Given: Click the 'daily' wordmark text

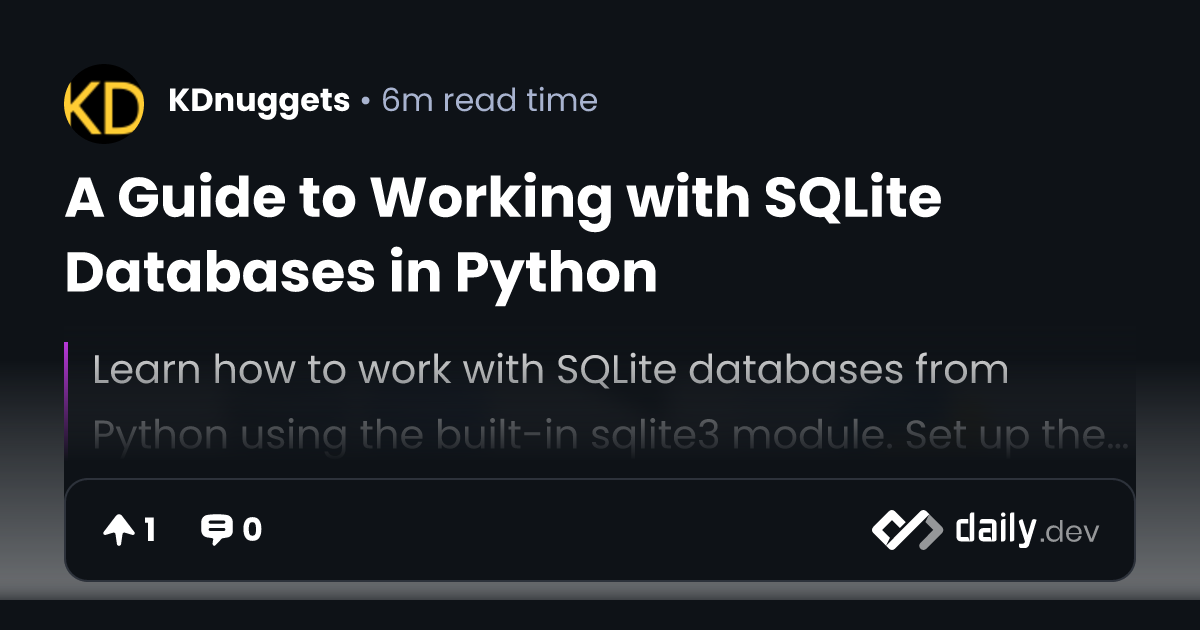Looking at the screenshot, I should click(994, 529).
